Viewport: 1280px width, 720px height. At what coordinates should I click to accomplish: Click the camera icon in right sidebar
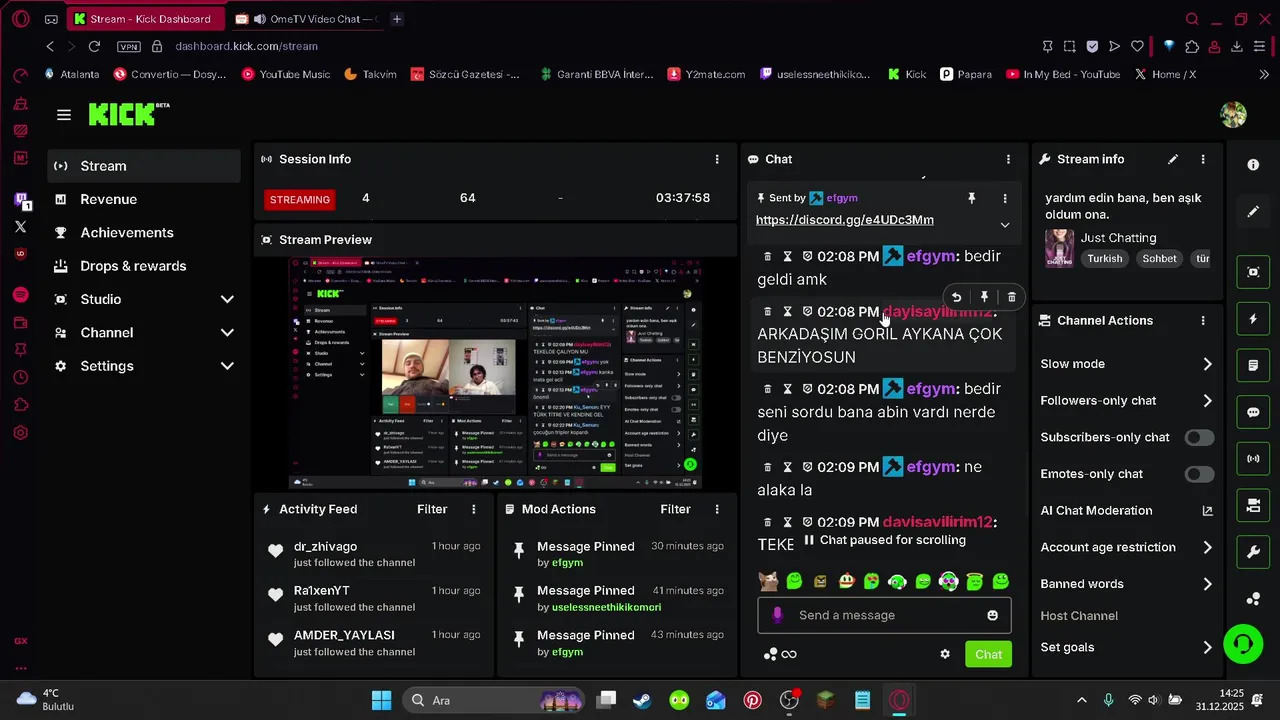(x=1253, y=505)
